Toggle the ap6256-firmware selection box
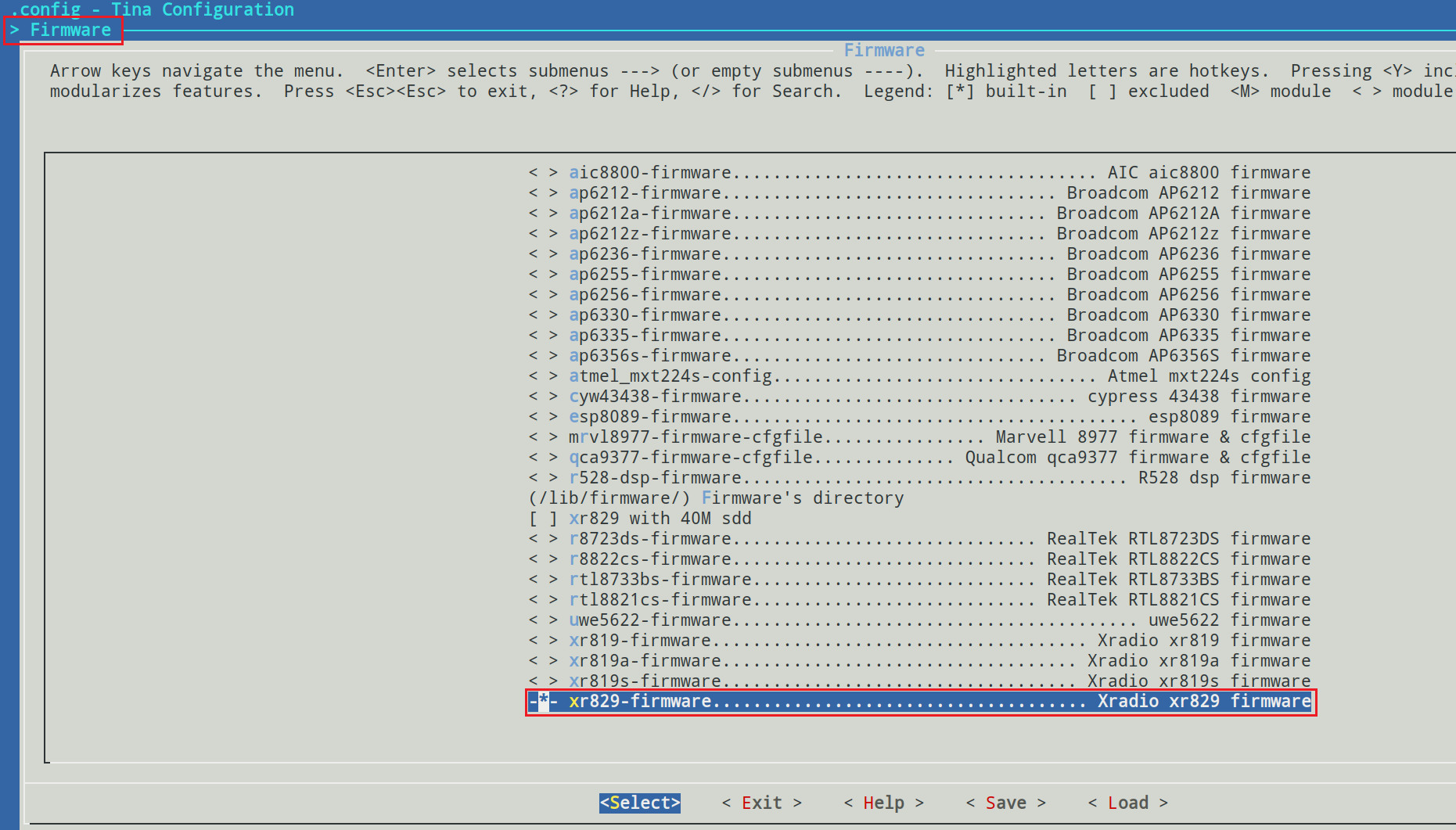Image resolution: width=1456 pixels, height=830 pixels. (543, 295)
